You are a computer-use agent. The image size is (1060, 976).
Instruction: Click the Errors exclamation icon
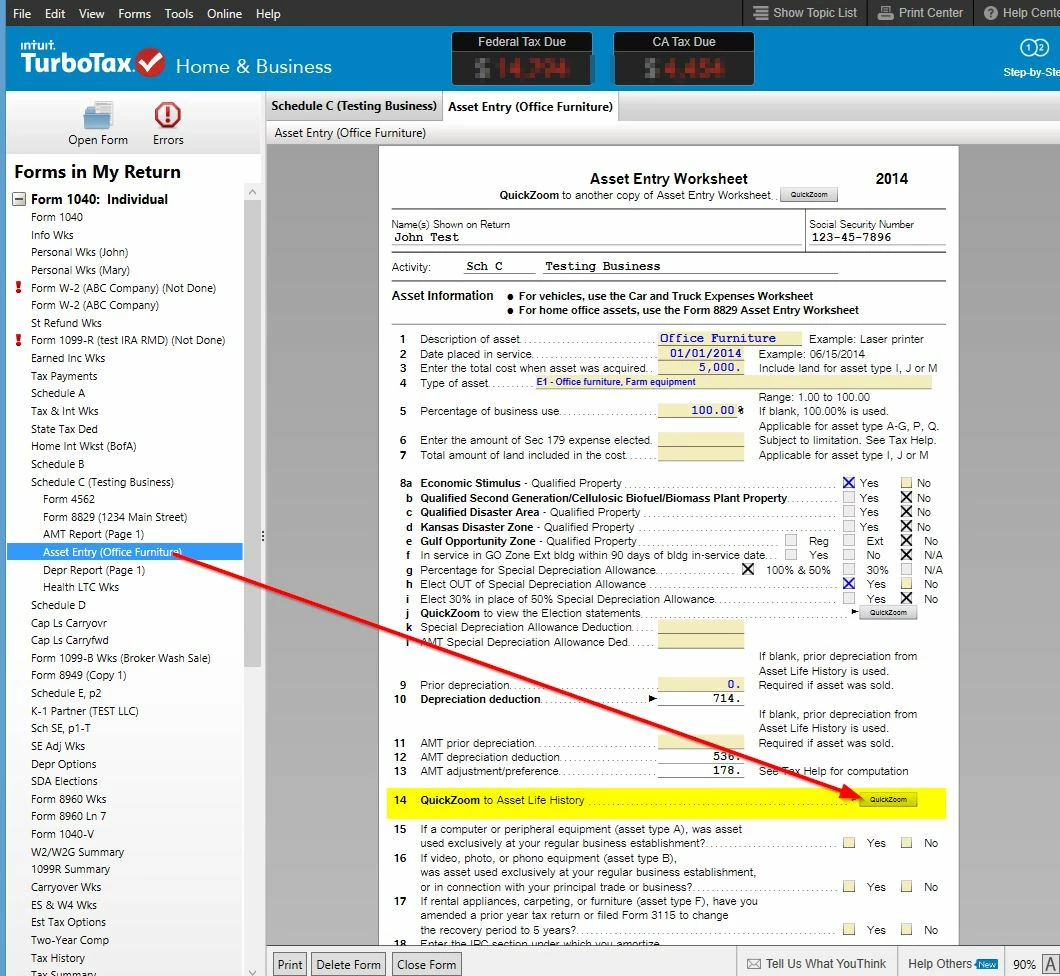point(168,115)
